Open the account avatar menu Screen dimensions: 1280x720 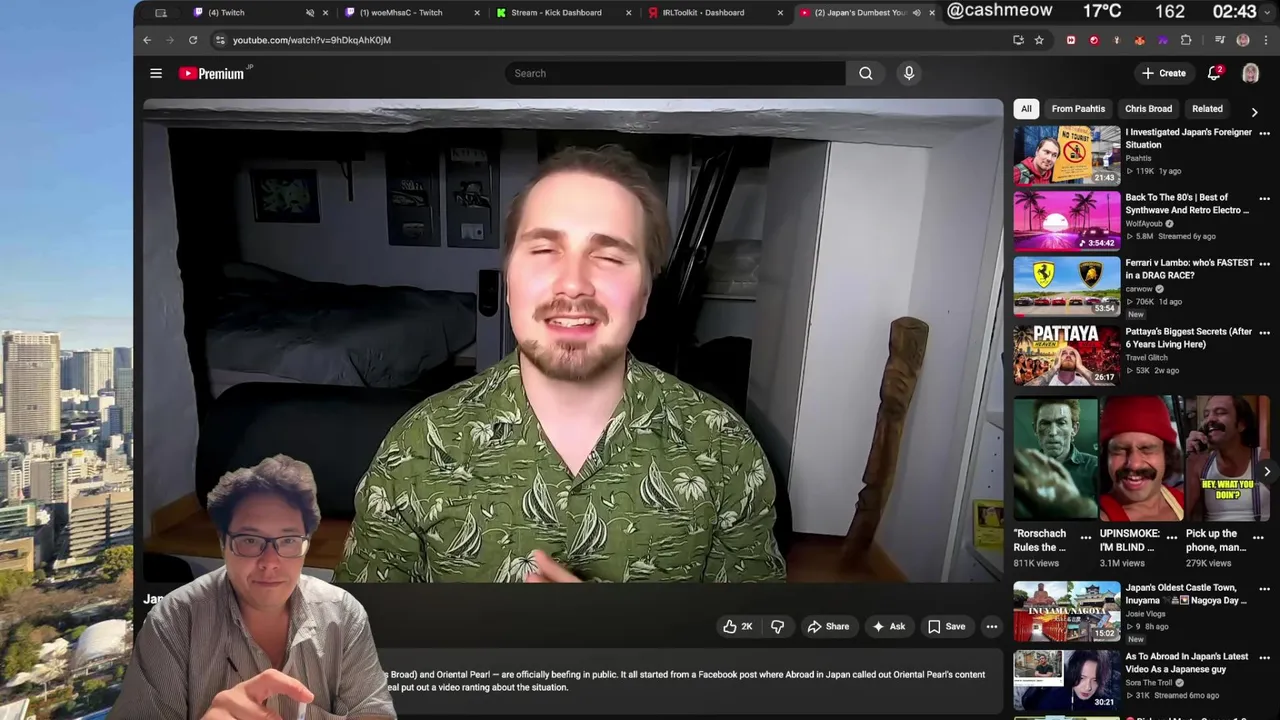[1250, 73]
